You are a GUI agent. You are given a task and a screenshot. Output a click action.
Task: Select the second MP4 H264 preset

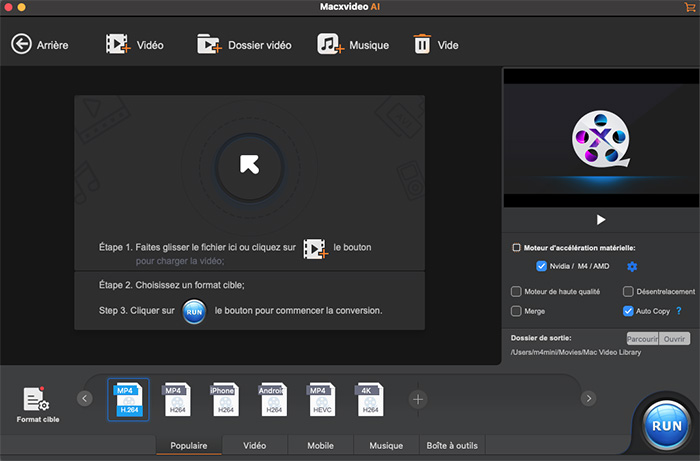(177, 399)
